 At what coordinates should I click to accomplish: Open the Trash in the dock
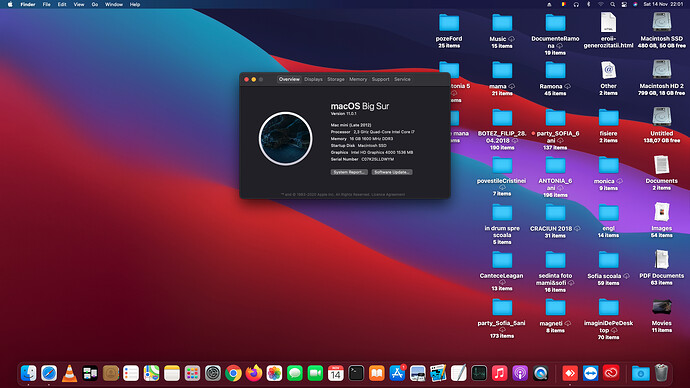(x=661, y=373)
